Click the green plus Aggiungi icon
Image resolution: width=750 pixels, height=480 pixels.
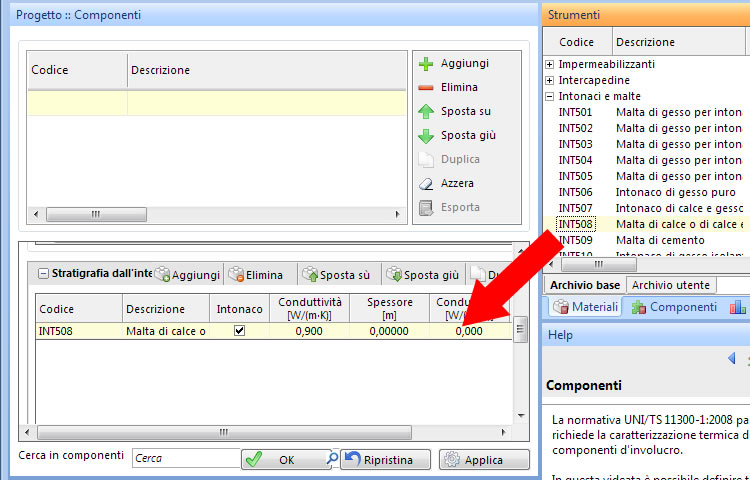click(x=425, y=64)
